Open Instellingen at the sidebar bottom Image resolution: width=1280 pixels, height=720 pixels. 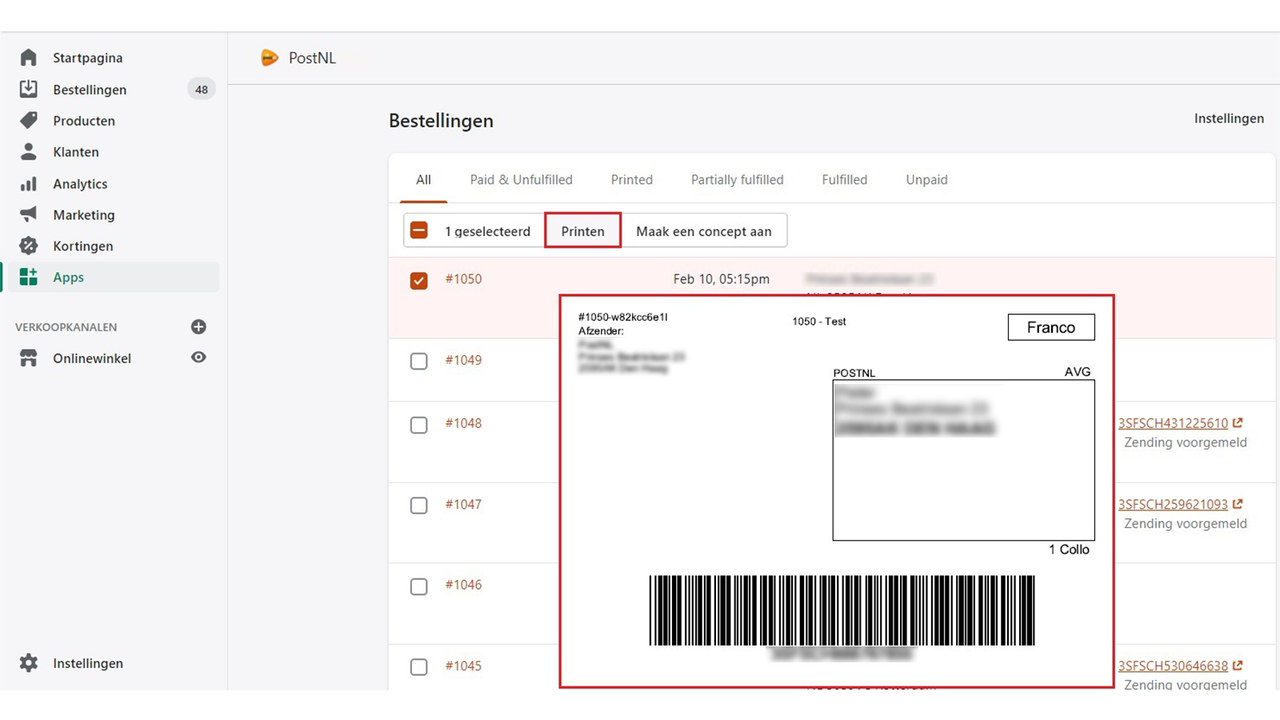pyautogui.click(x=88, y=663)
